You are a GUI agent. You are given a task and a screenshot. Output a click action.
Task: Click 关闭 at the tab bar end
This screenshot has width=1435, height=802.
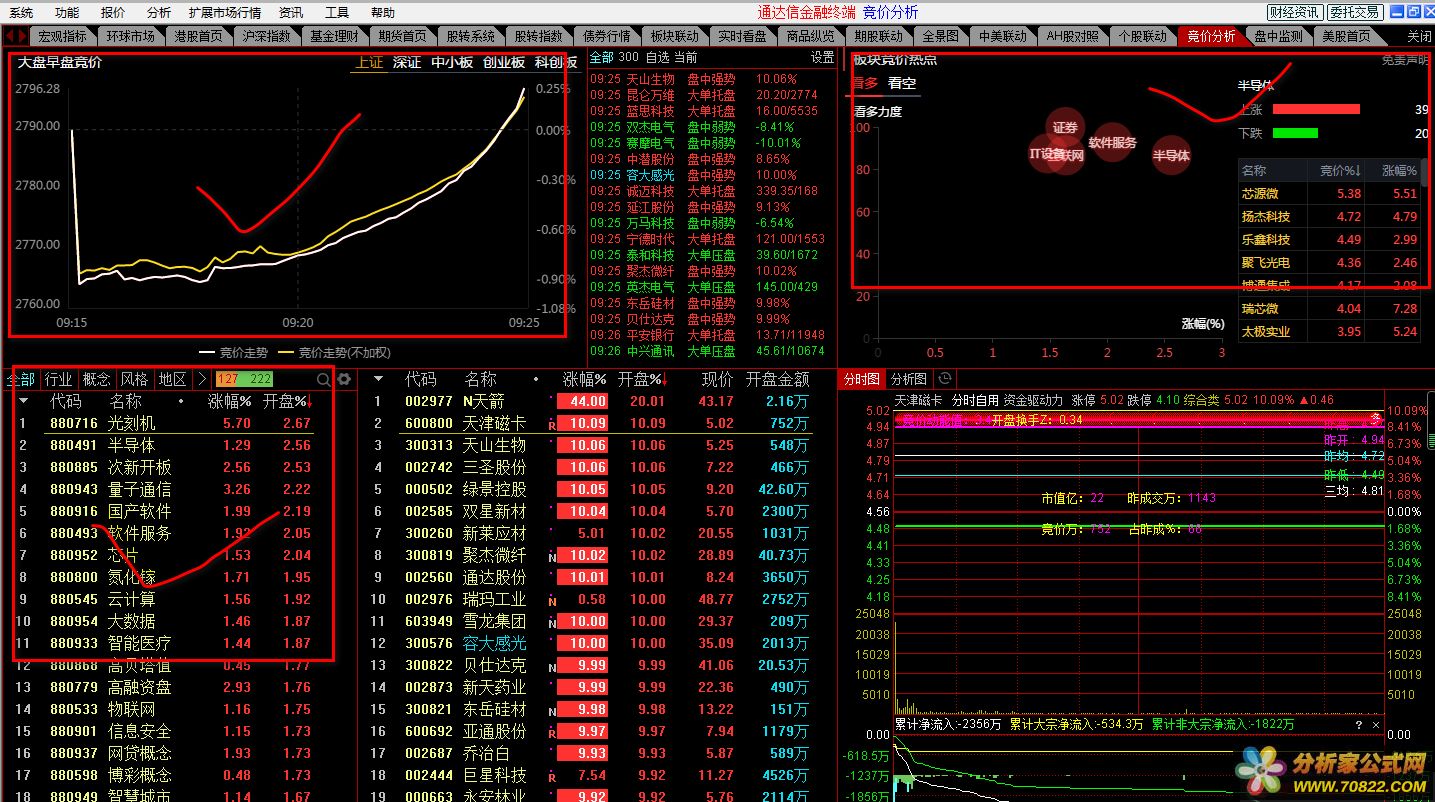tap(1418, 36)
